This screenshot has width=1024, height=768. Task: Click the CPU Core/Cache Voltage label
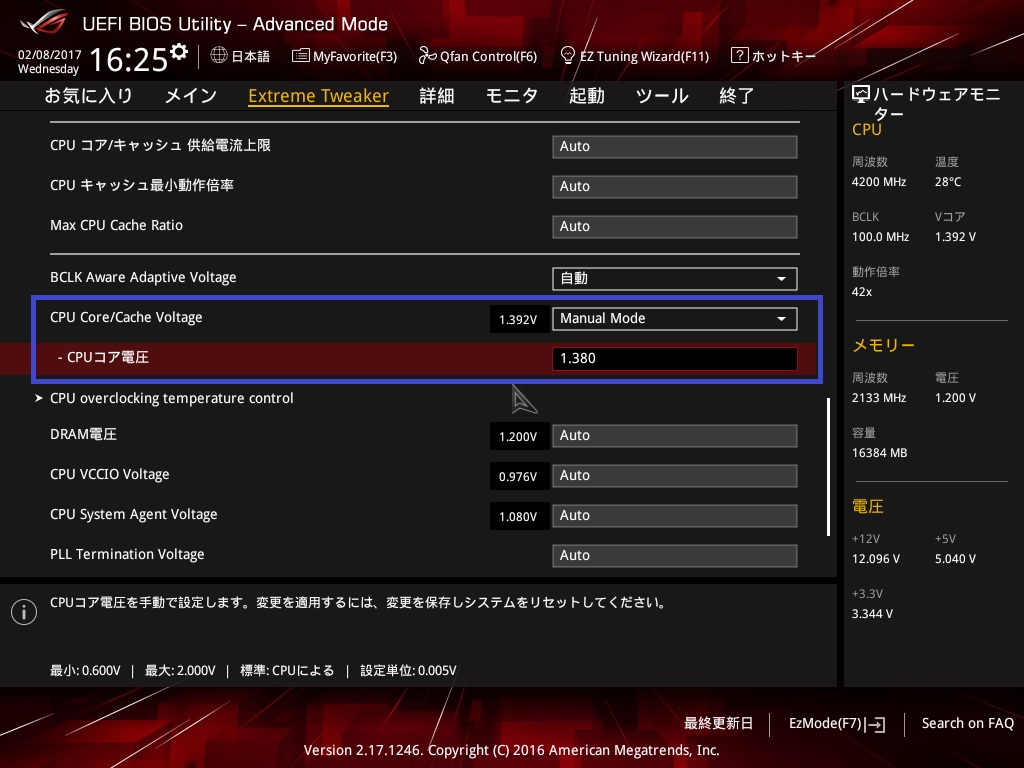coord(126,317)
